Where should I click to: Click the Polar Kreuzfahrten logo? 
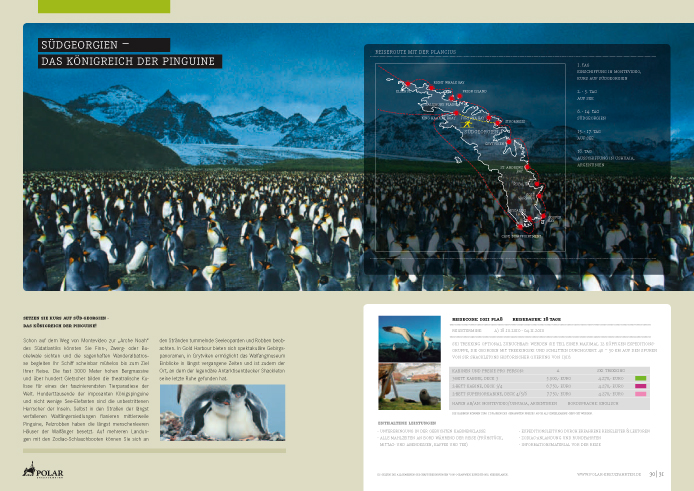point(42,470)
